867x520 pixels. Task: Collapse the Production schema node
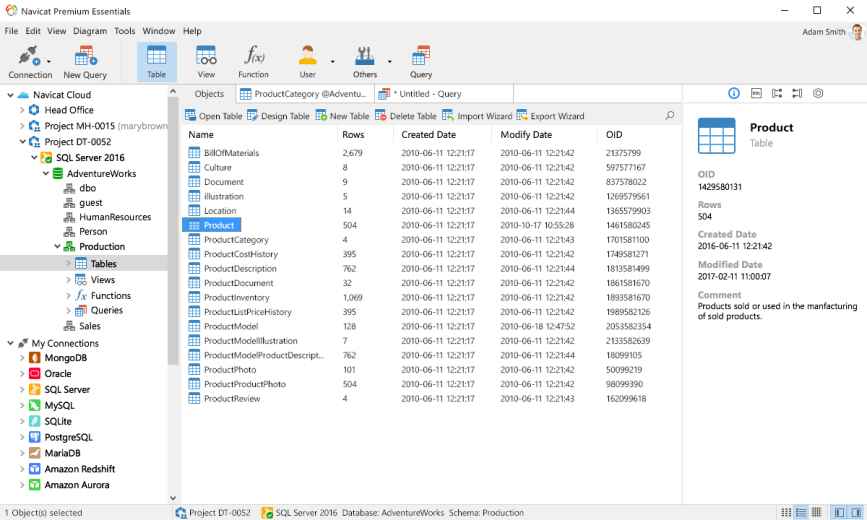tap(57, 247)
